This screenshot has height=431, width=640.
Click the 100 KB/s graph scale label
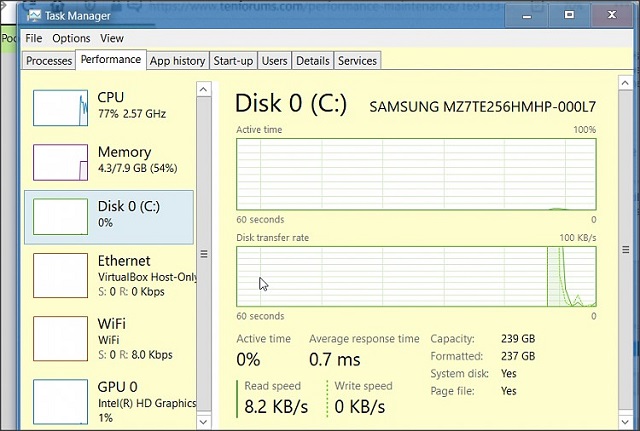[x=578, y=238]
